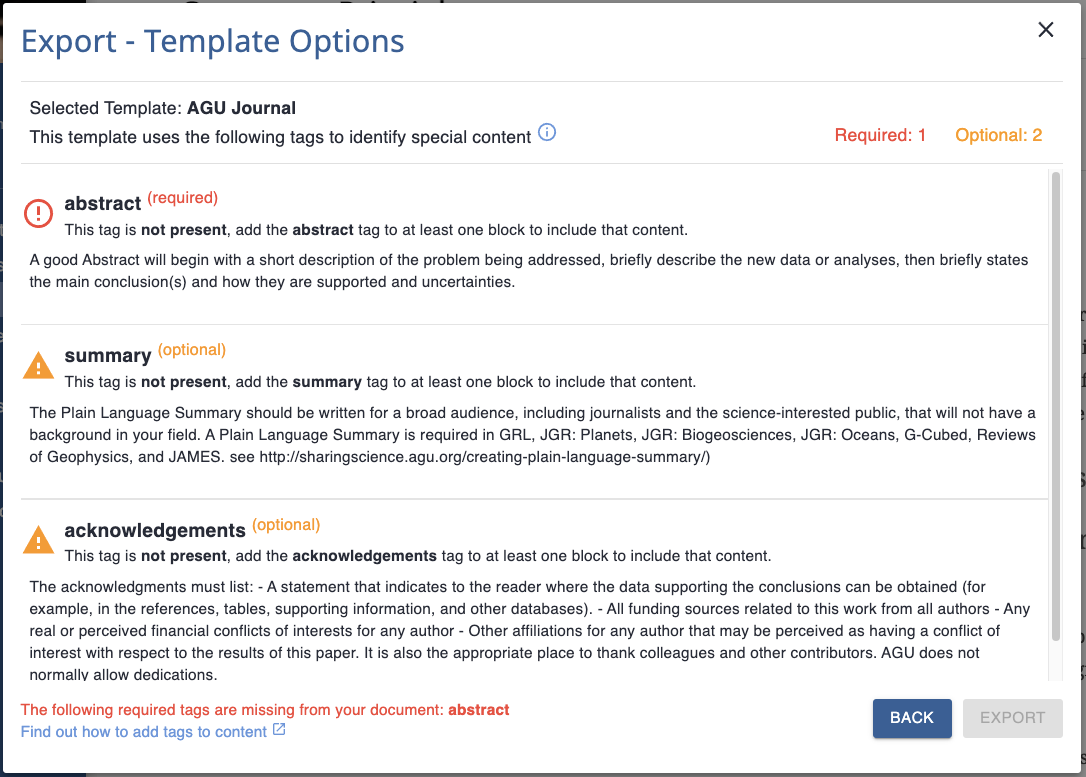Click the warning triangle next to acknowledgements

click(x=39, y=540)
